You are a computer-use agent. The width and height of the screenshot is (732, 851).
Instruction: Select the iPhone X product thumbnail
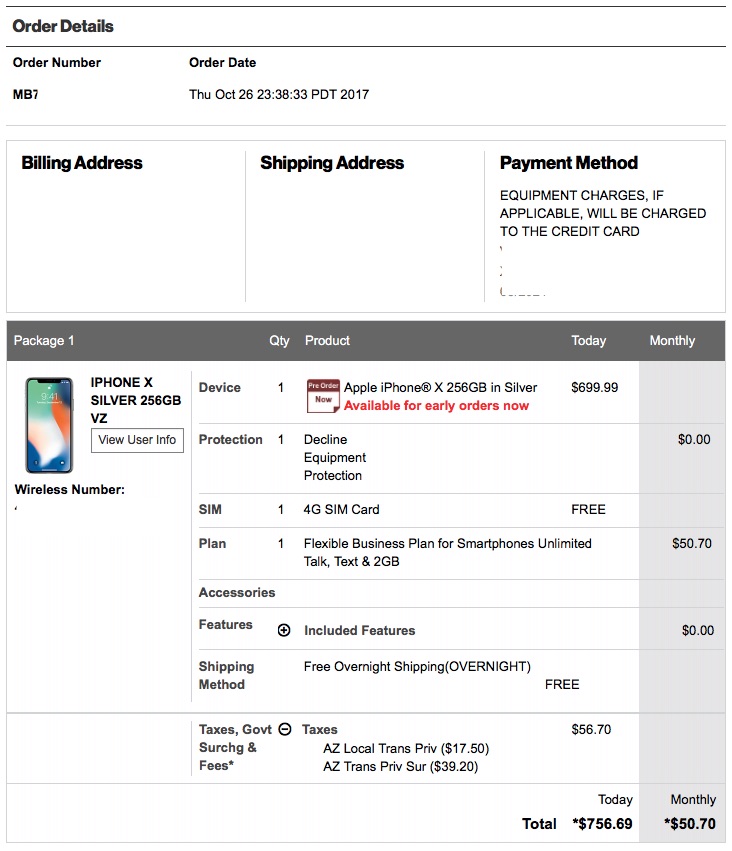(x=49, y=425)
